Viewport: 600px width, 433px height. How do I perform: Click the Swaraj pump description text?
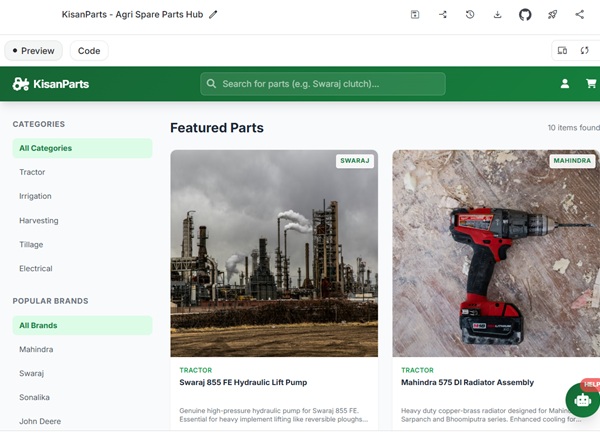[x=273, y=415]
